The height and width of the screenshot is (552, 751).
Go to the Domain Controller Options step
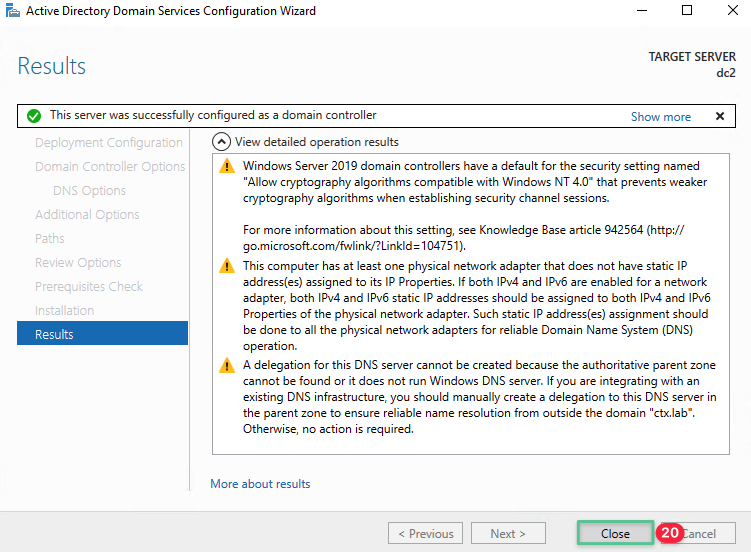[x=110, y=167]
